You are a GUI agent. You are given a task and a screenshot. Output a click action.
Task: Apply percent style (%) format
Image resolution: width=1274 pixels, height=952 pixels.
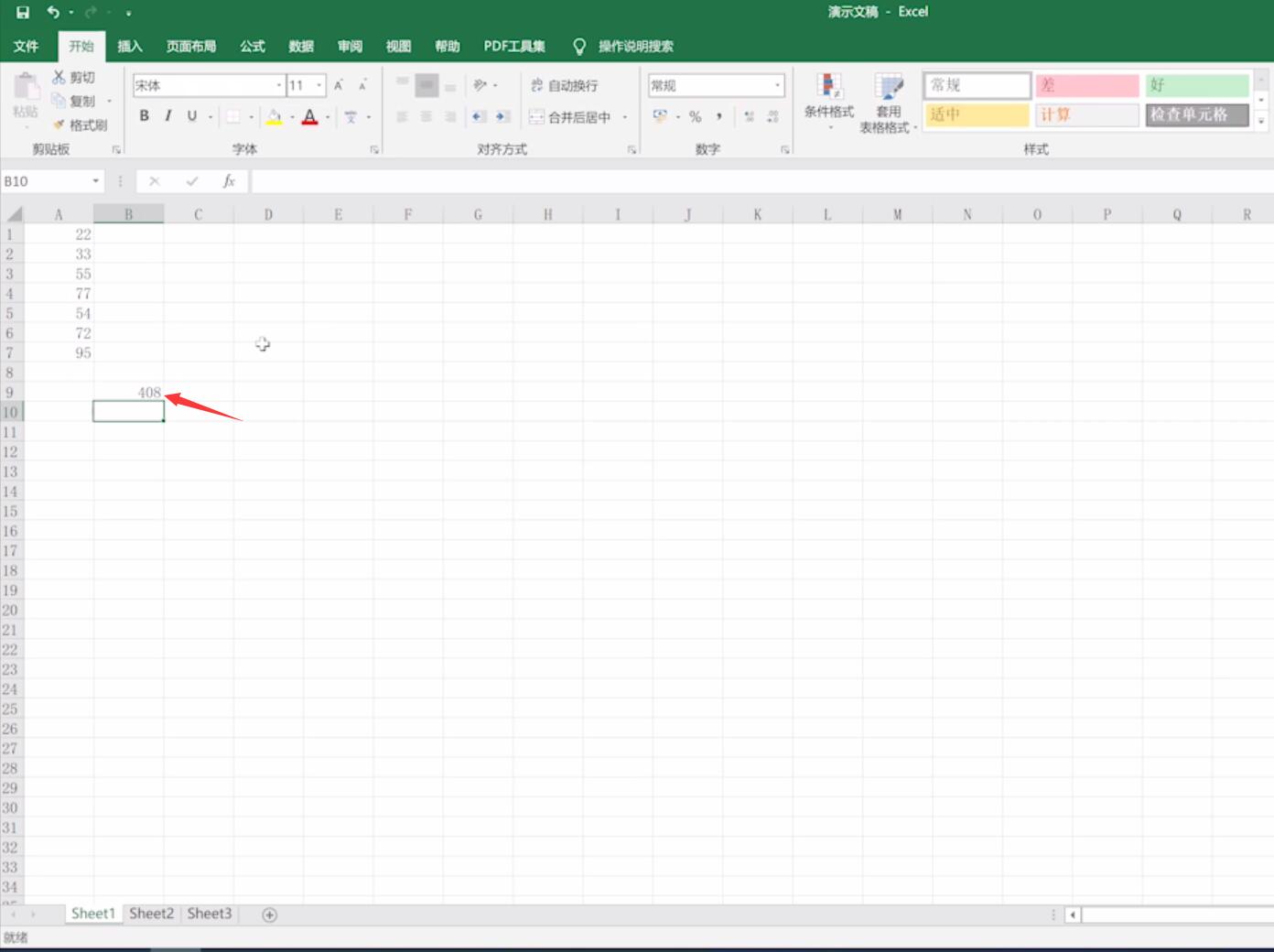(695, 116)
